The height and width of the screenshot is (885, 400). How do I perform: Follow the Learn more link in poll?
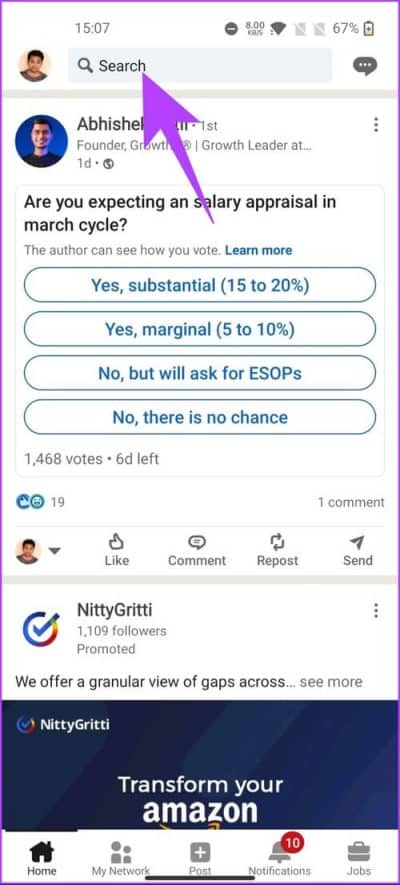(x=258, y=250)
